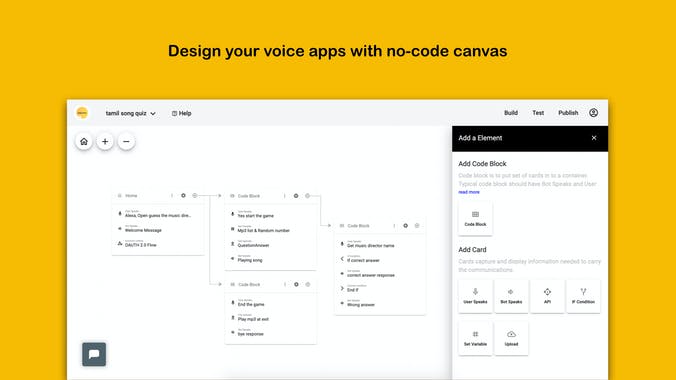Zoom in the canvas with plus button
The height and width of the screenshot is (380, 676).
tap(105, 141)
